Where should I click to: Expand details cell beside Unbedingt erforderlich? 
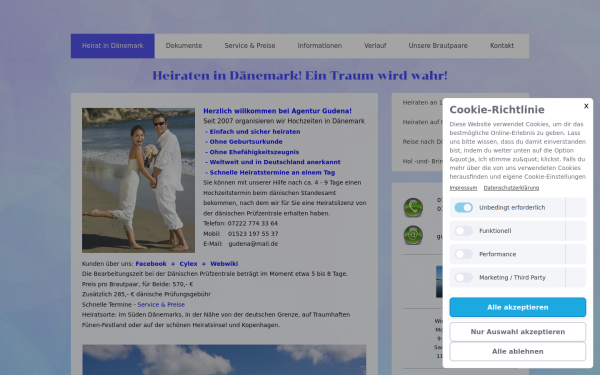pos(576,207)
